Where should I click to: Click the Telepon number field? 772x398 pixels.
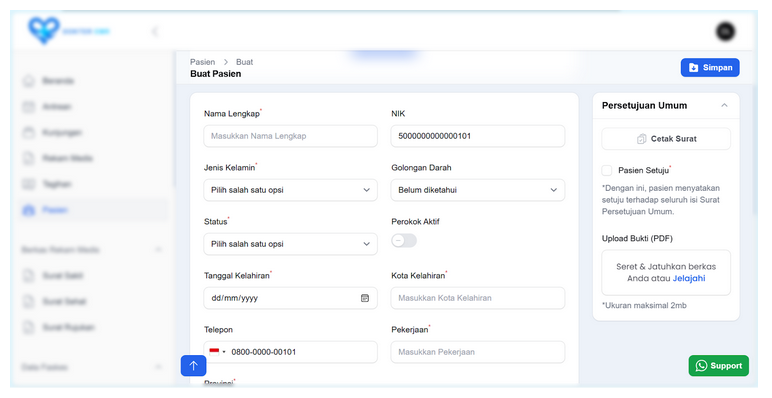pyautogui.click(x=290, y=352)
